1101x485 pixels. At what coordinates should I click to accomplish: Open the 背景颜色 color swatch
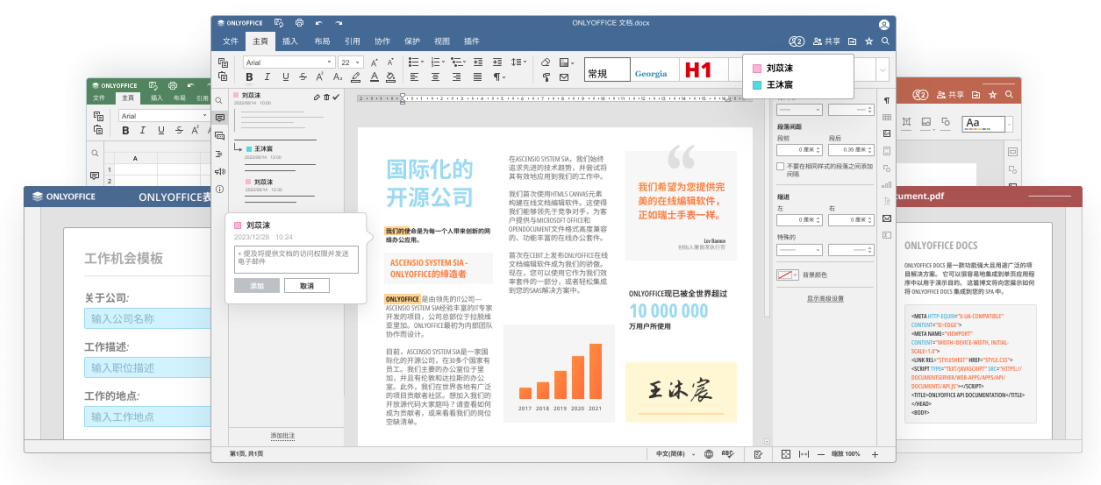[787, 274]
